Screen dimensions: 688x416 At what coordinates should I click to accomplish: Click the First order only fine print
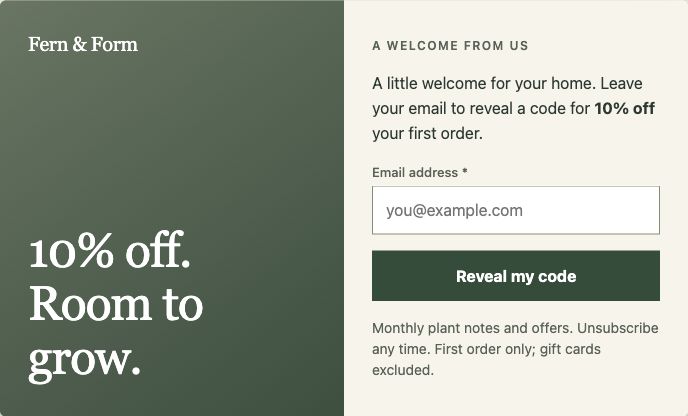pos(484,349)
